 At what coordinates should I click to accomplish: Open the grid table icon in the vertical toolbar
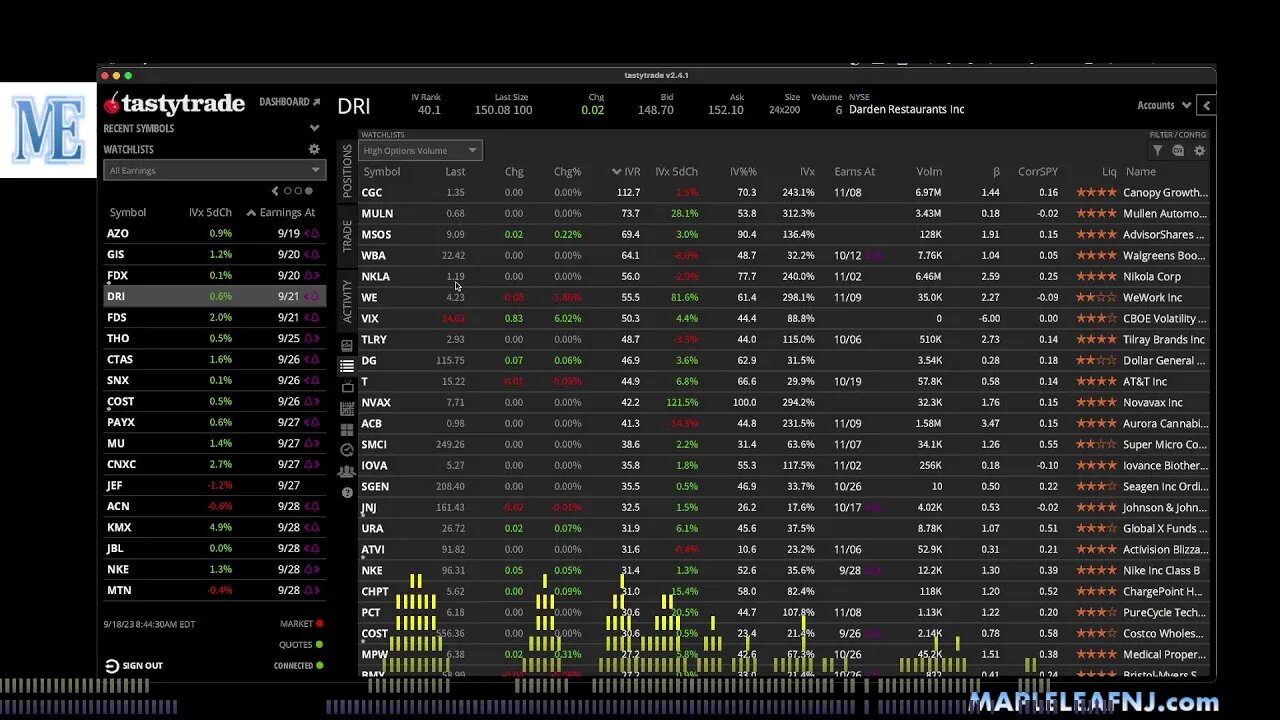[x=347, y=408]
